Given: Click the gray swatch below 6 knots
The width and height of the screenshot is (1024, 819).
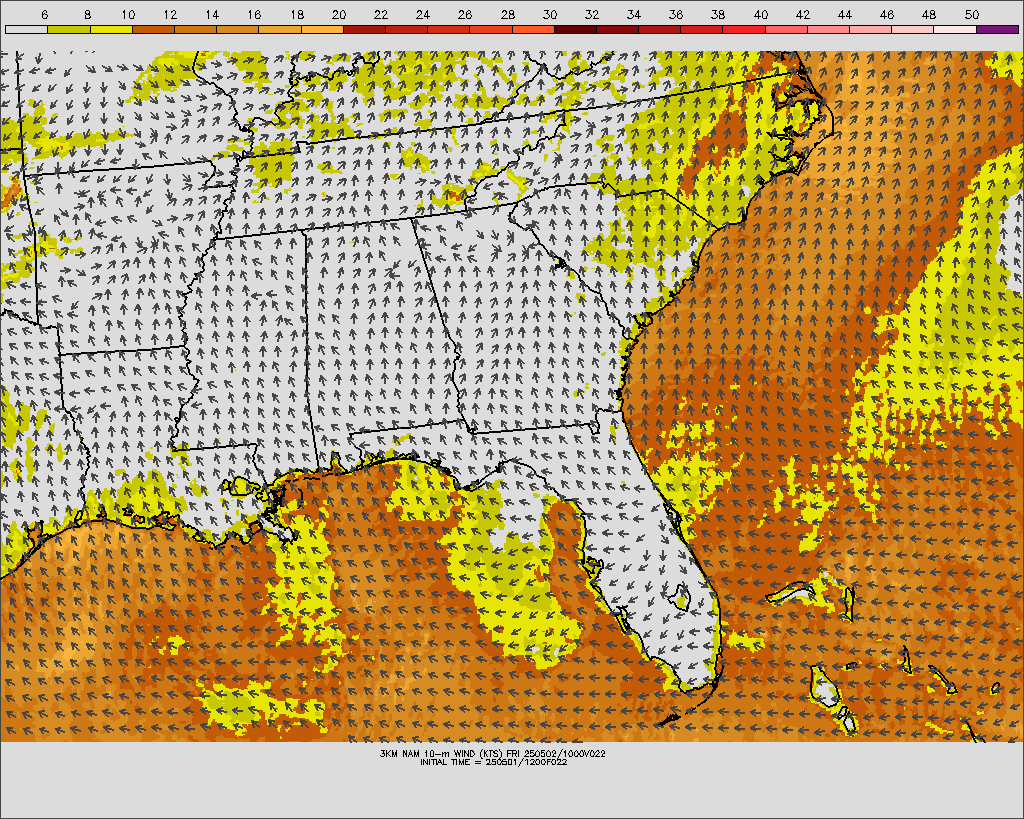Looking at the screenshot, I should point(26,29).
